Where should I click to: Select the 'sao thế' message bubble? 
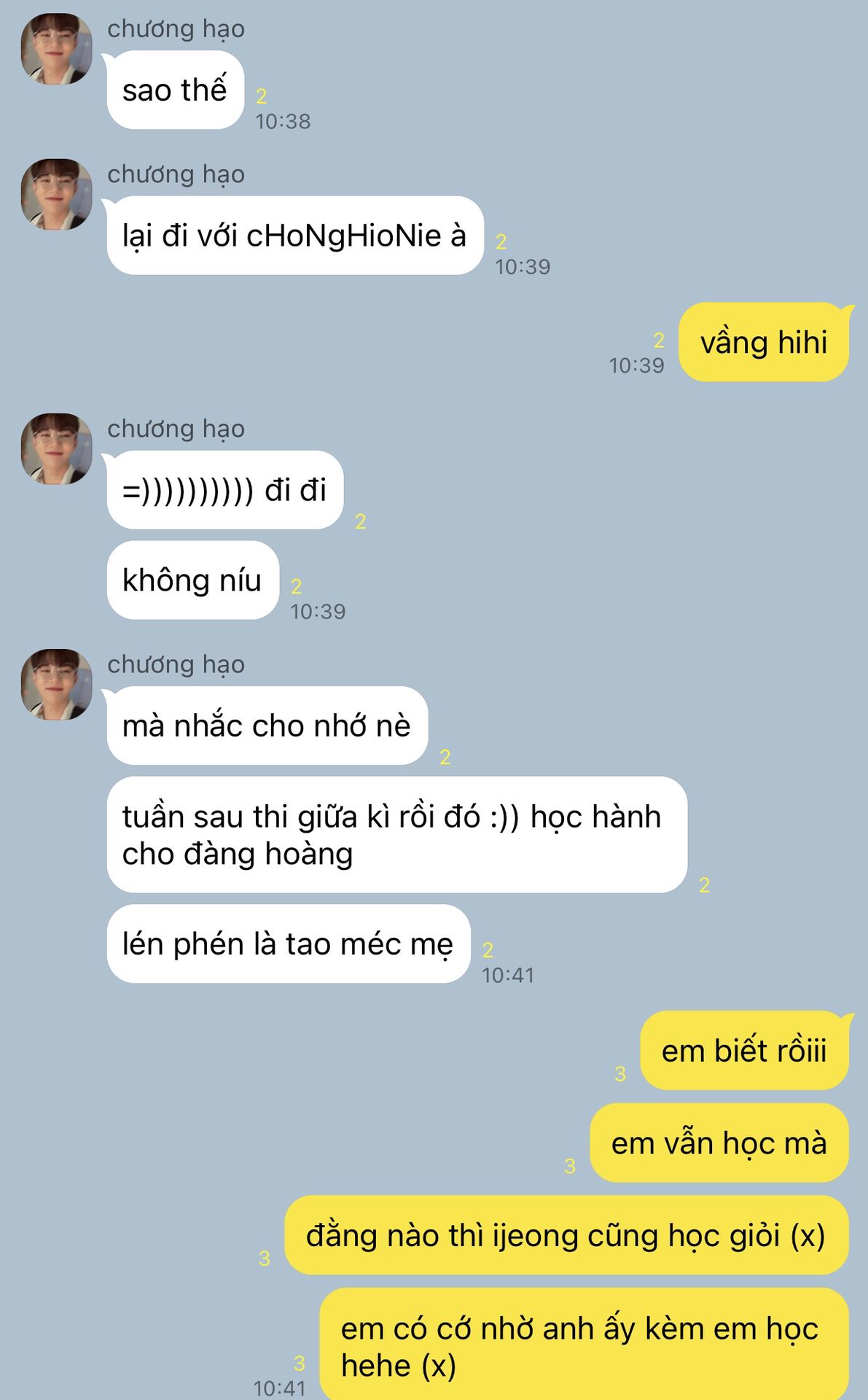click(175, 90)
